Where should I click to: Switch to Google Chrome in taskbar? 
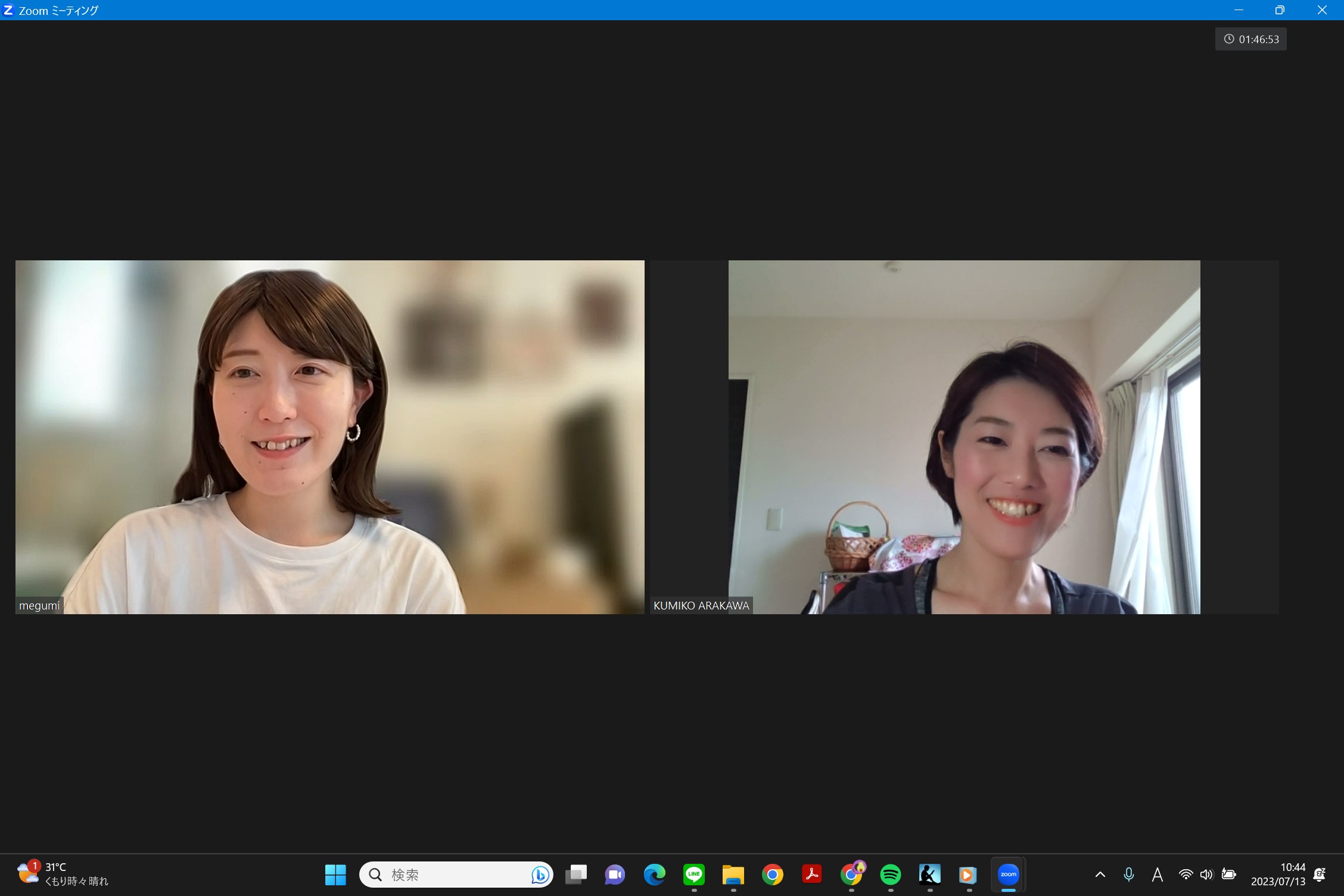coord(772,875)
